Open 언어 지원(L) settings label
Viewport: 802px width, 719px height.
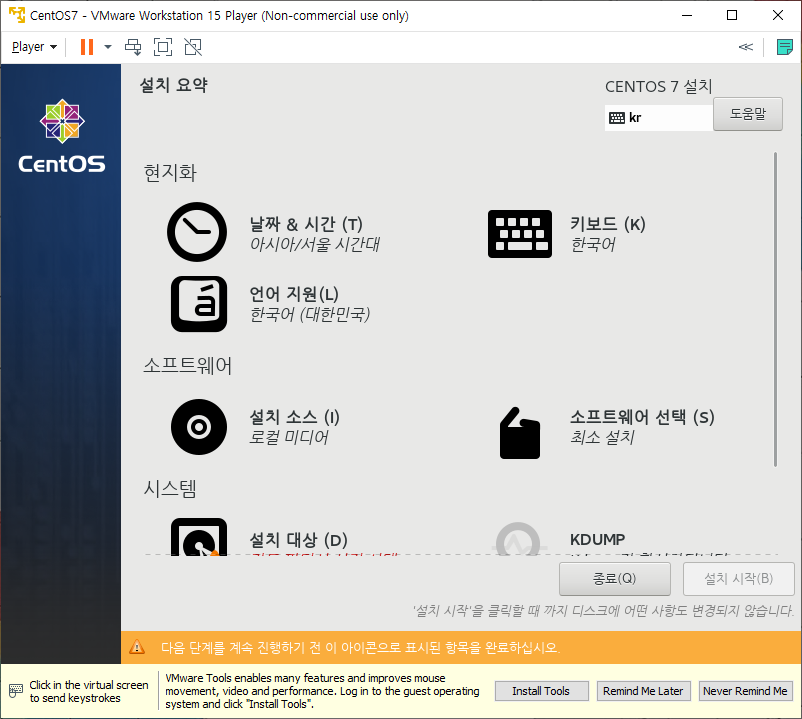(x=294, y=294)
